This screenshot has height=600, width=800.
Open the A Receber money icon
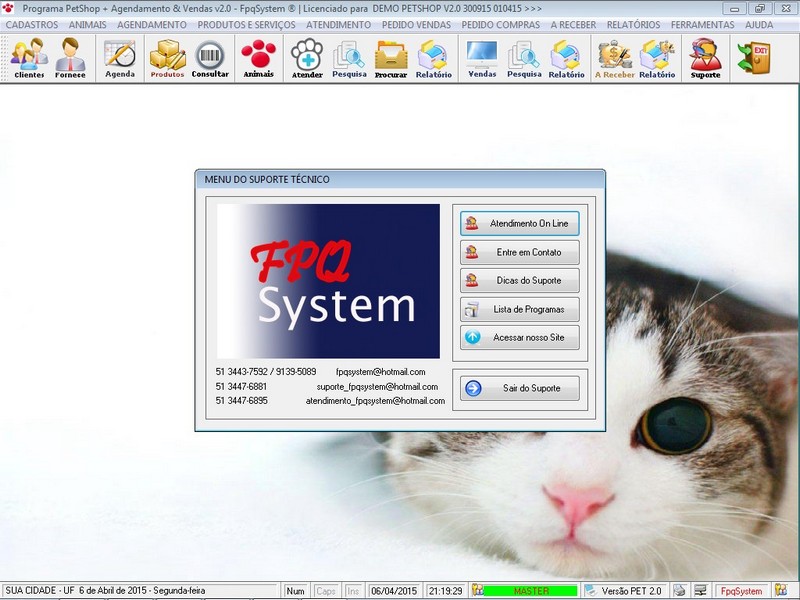coord(615,58)
